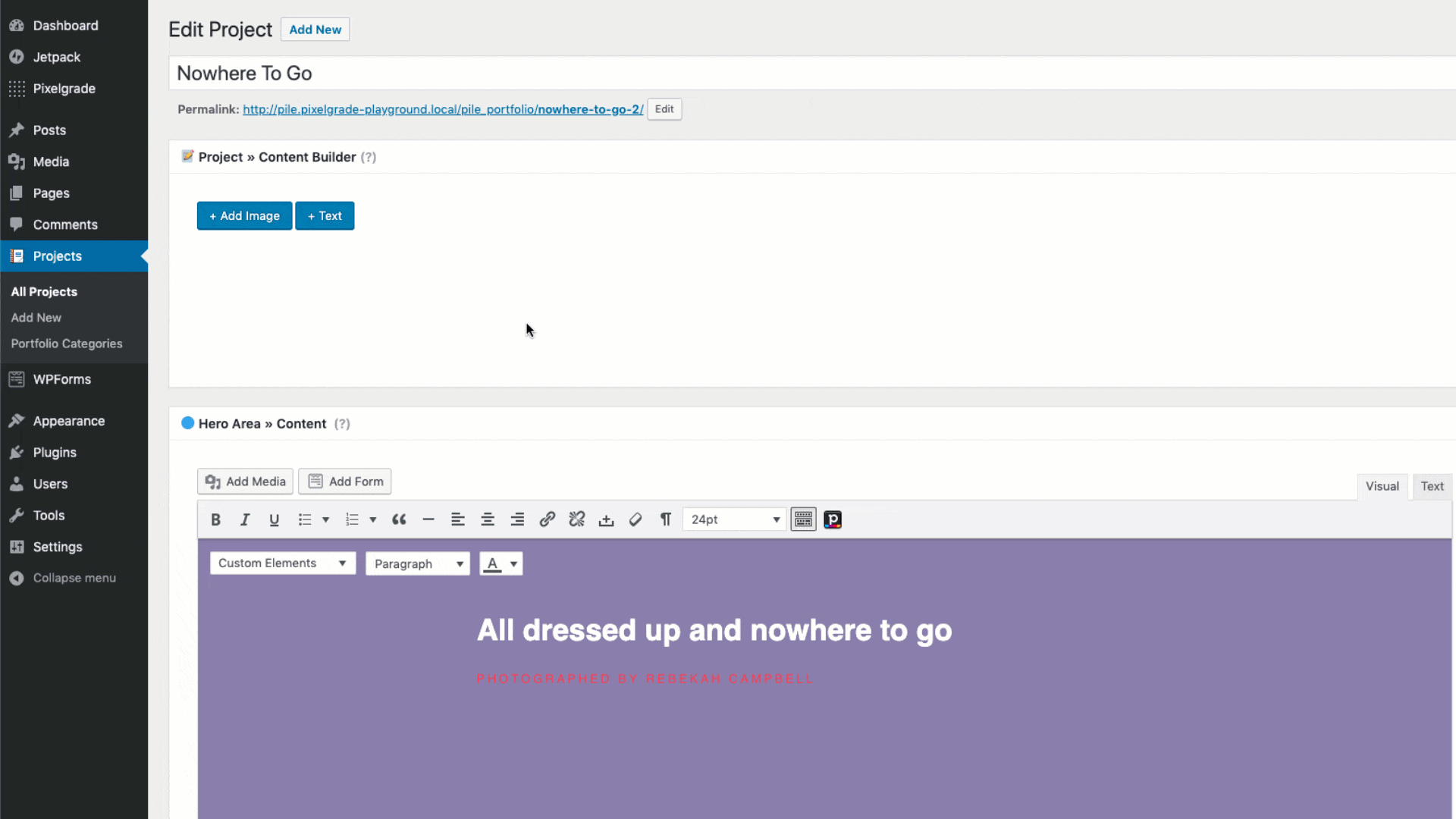The width and height of the screenshot is (1456, 819).
Task: Click the permalink Edit button
Action: [664, 108]
